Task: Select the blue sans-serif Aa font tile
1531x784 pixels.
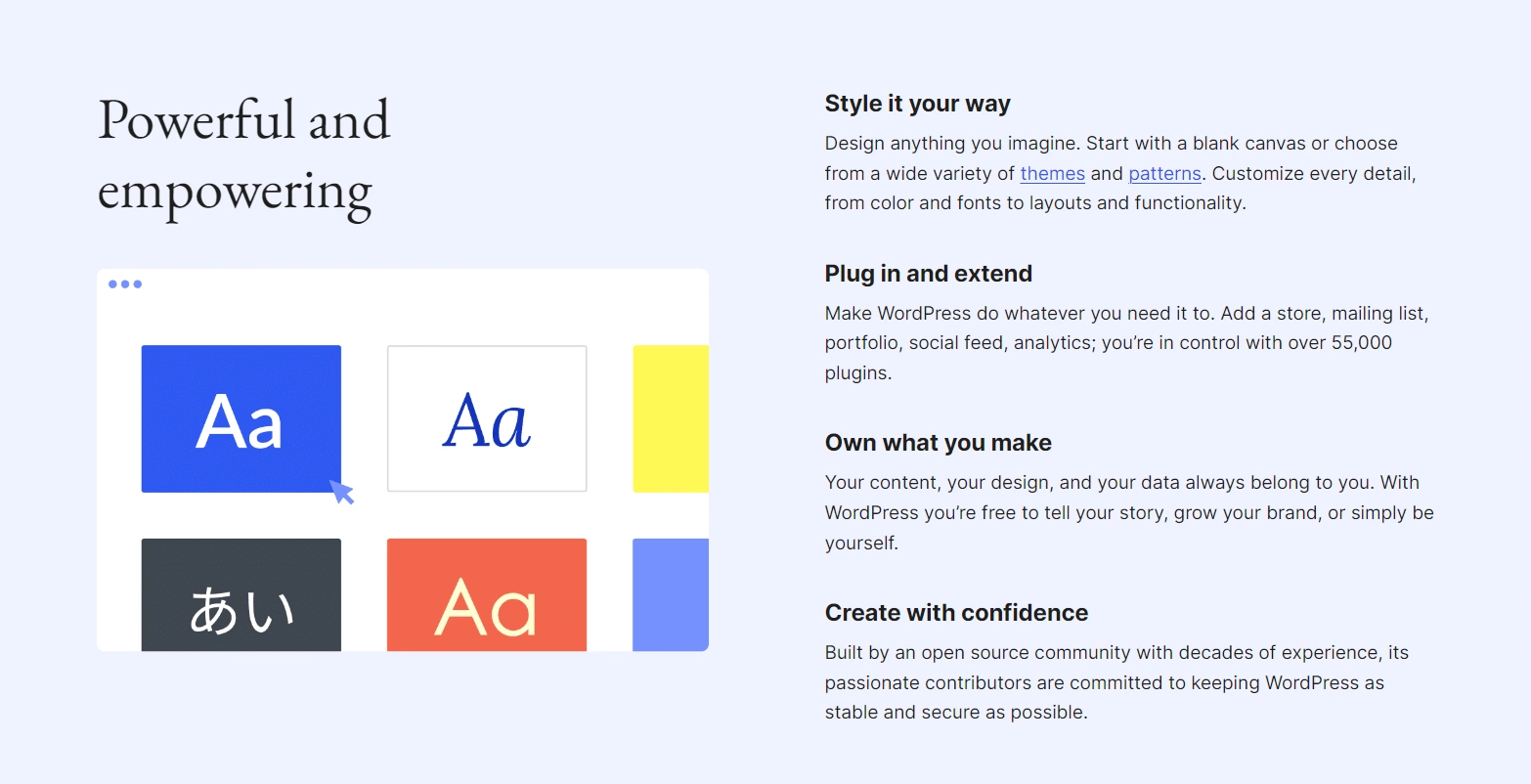Action: (x=241, y=418)
